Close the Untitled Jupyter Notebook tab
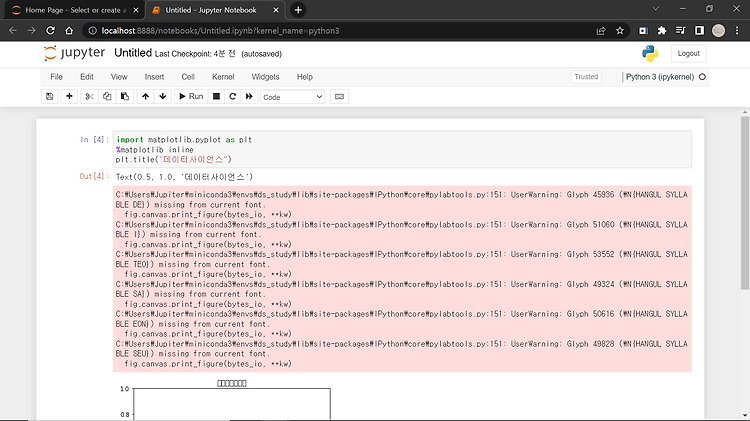 (276, 10)
